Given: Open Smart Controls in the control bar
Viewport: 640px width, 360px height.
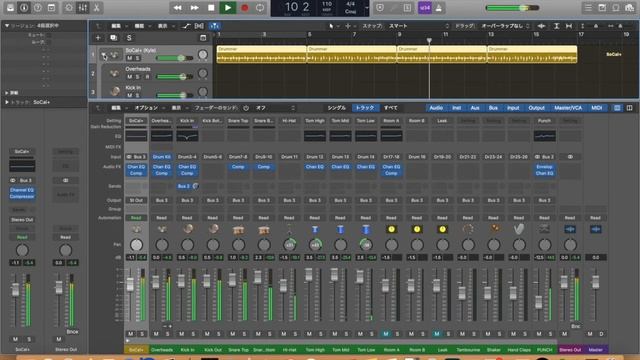Looking at the screenshot, I should coord(69,7).
